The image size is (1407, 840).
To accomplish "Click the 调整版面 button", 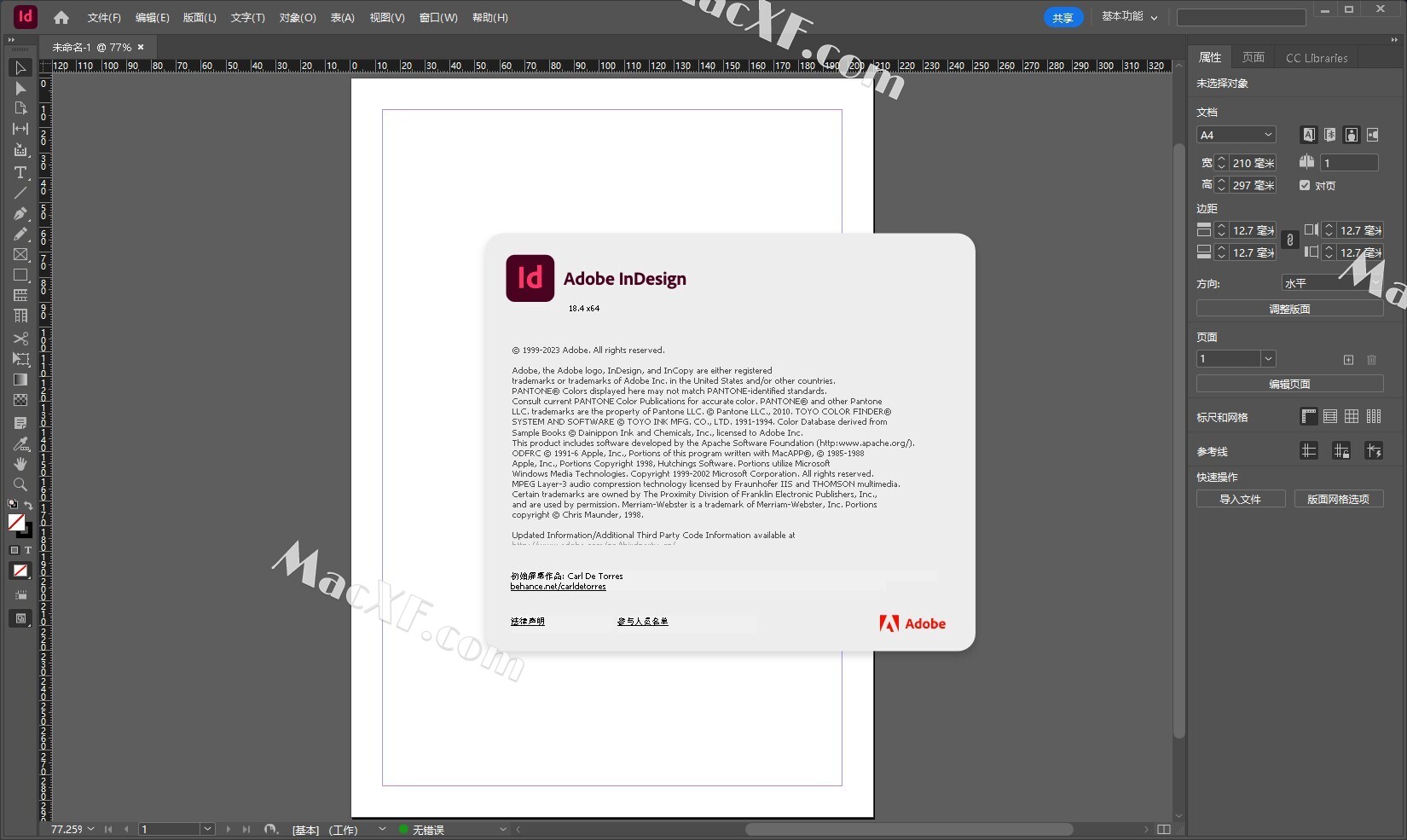I will pos(1289,309).
